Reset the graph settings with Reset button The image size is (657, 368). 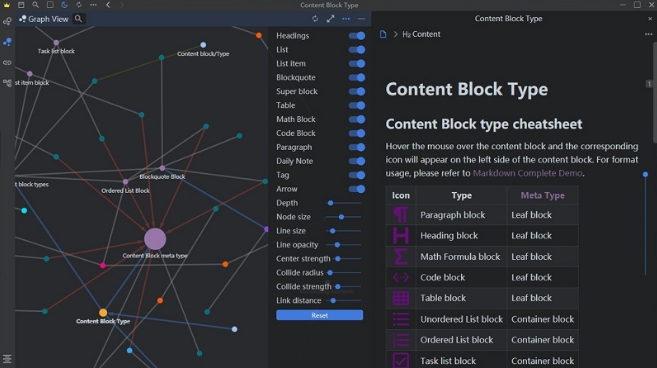[x=319, y=315]
